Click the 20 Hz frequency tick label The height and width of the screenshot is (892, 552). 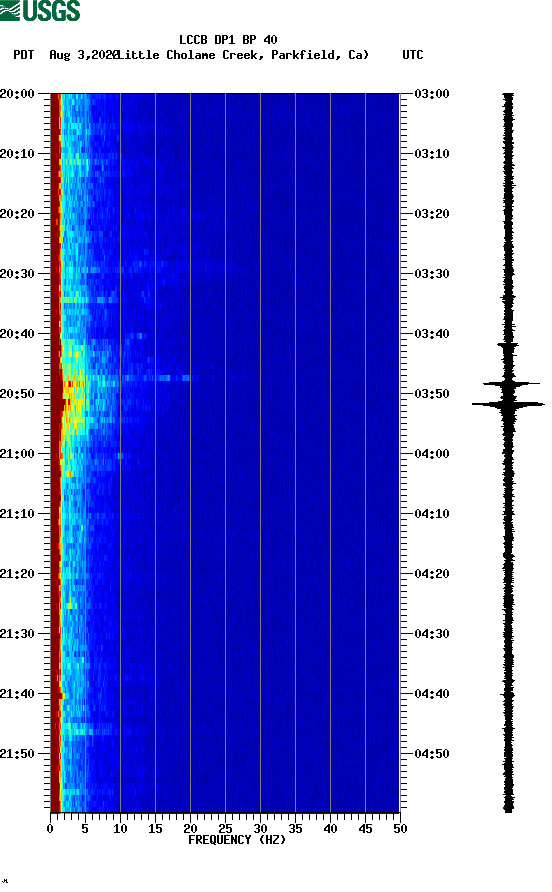coord(190,829)
